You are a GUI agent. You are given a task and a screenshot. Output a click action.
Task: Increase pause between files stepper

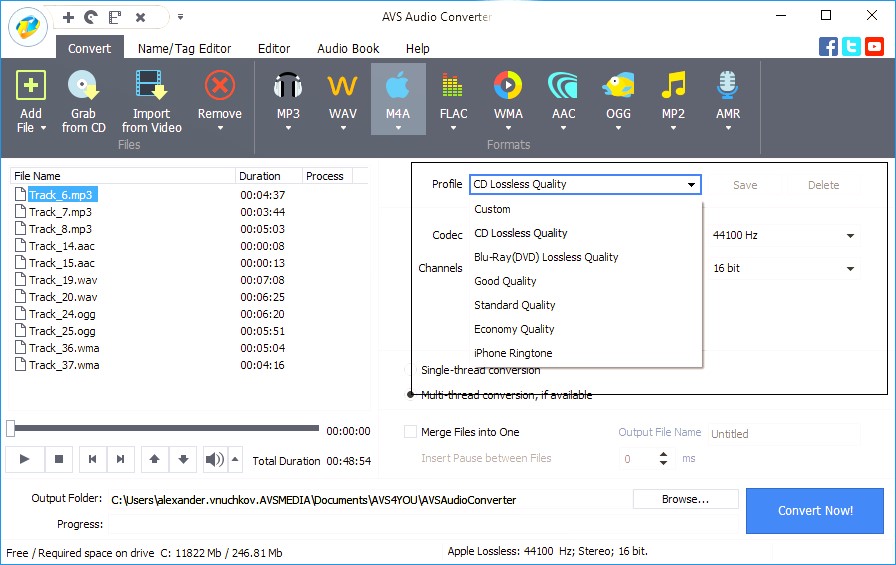pyautogui.click(x=663, y=454)
